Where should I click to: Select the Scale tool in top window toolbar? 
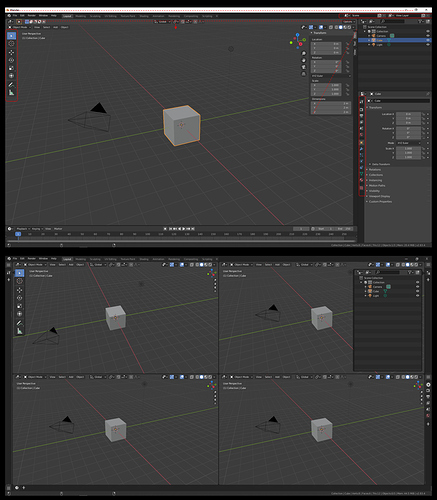(x=11, y=68)
